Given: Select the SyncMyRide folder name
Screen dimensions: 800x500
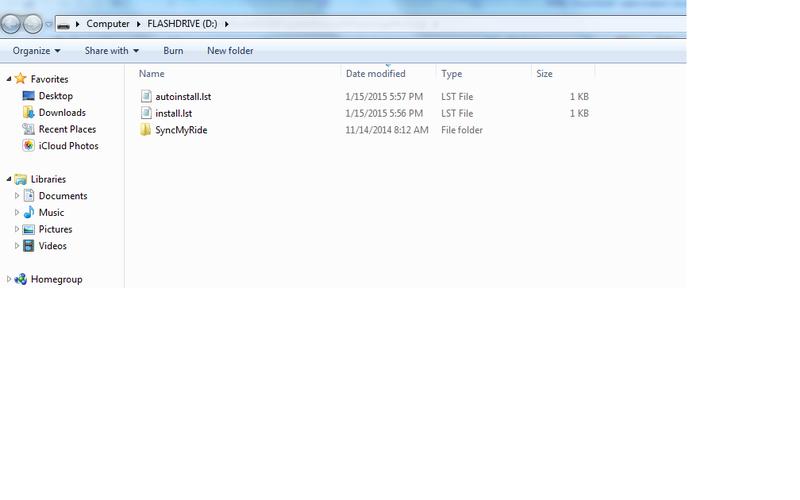Looking at the screenshot, I should tap(181, 130).
